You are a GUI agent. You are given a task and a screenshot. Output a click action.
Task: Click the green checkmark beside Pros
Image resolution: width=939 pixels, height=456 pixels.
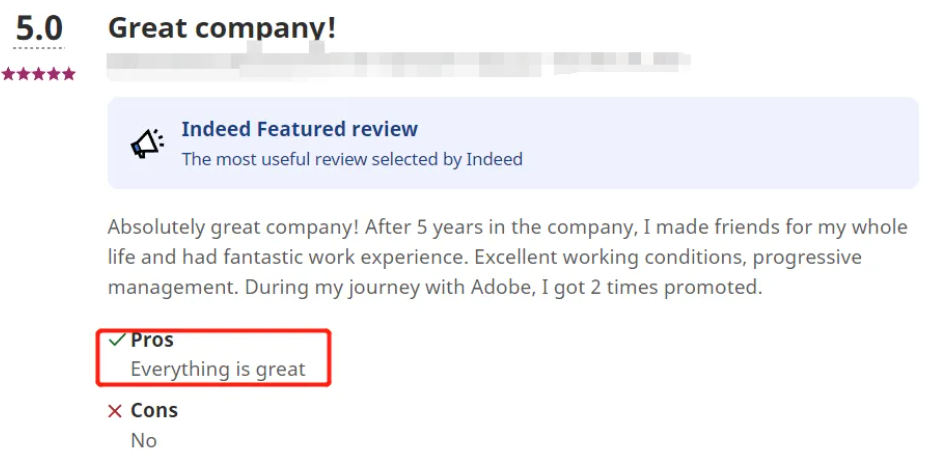117,340
